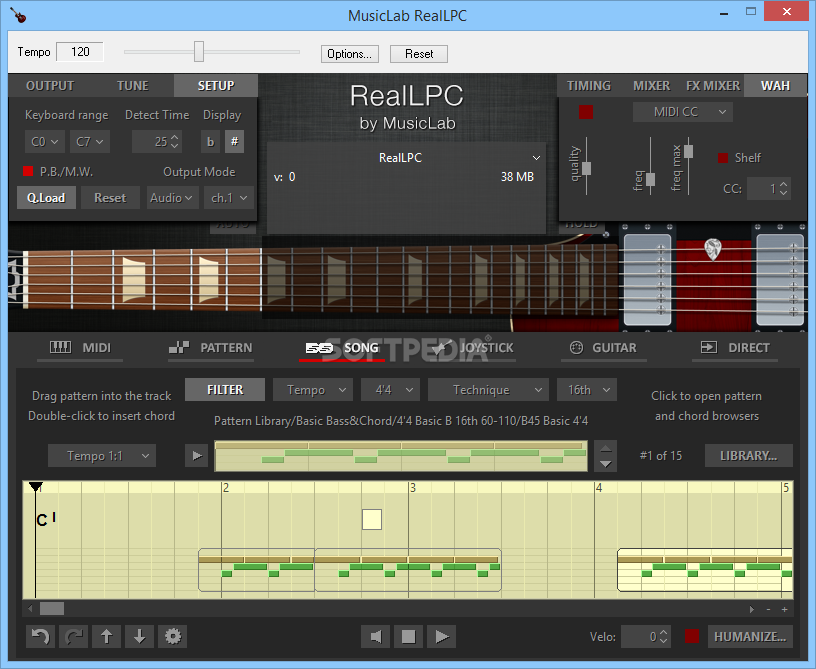This screenshot has width=816, height=669.
Task: Click the undo arrow icon
Action: click(x=40, y=636)
